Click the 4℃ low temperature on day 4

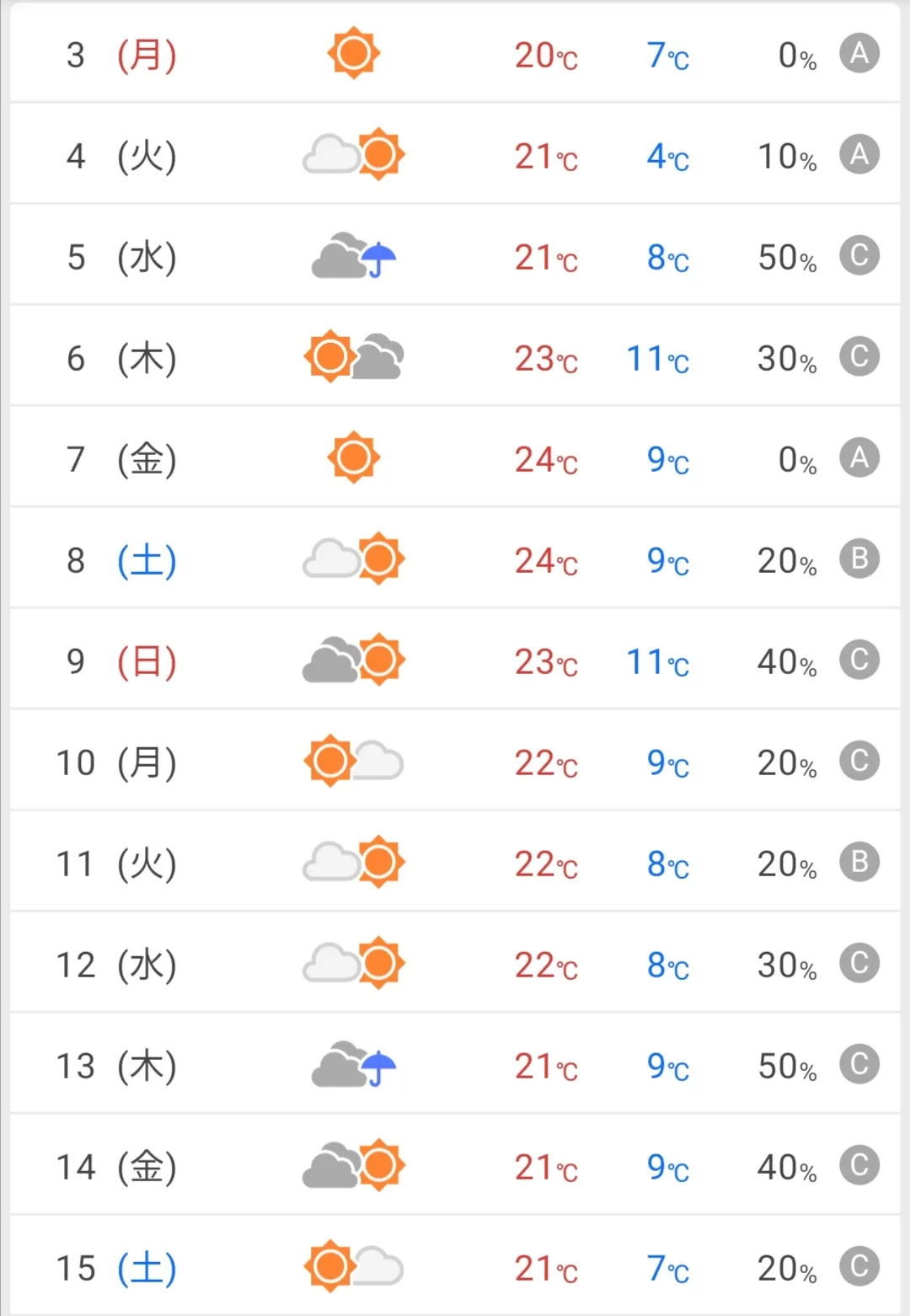(667, 157)
